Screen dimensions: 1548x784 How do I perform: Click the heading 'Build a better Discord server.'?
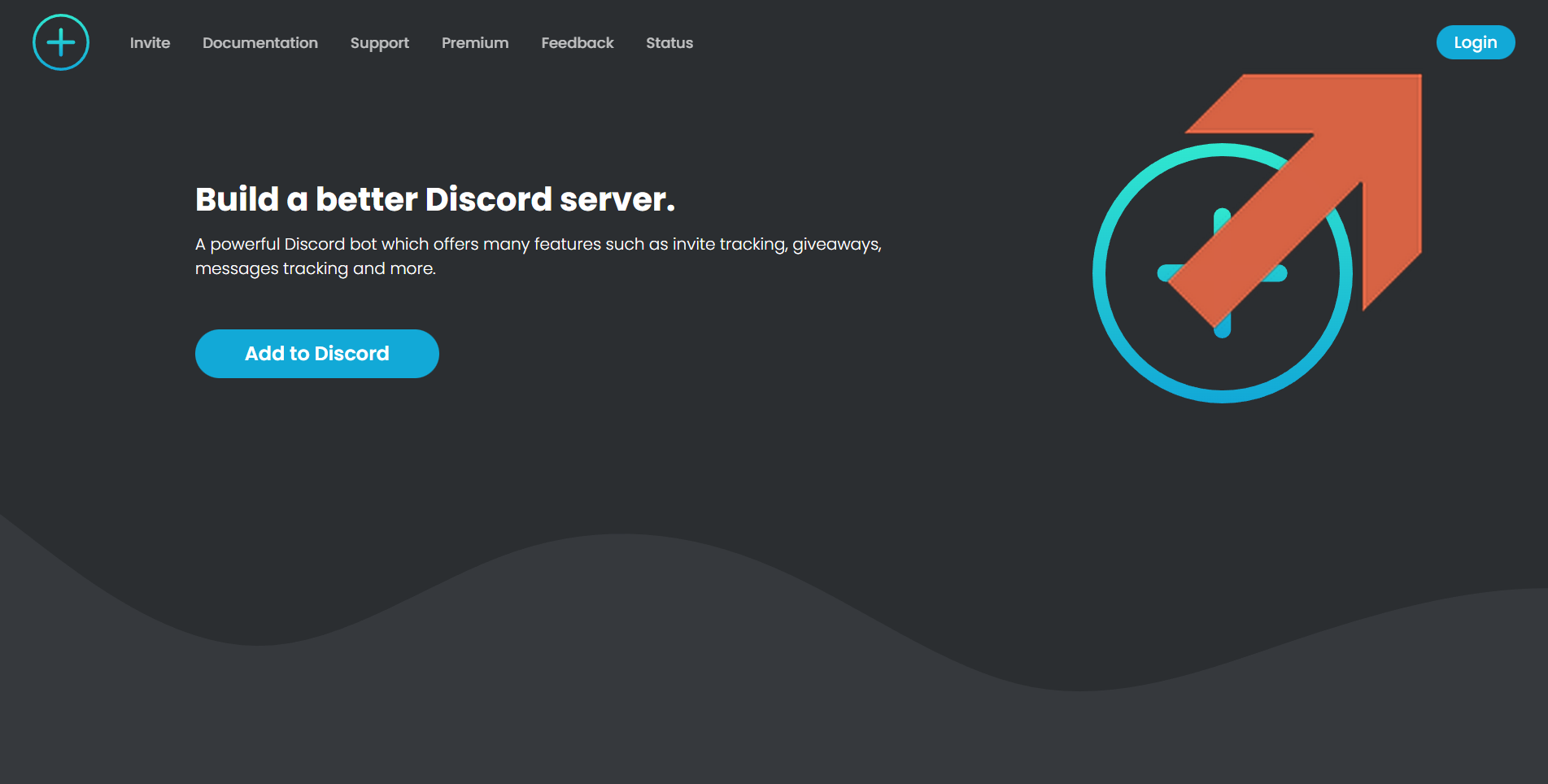click(435, 199)
